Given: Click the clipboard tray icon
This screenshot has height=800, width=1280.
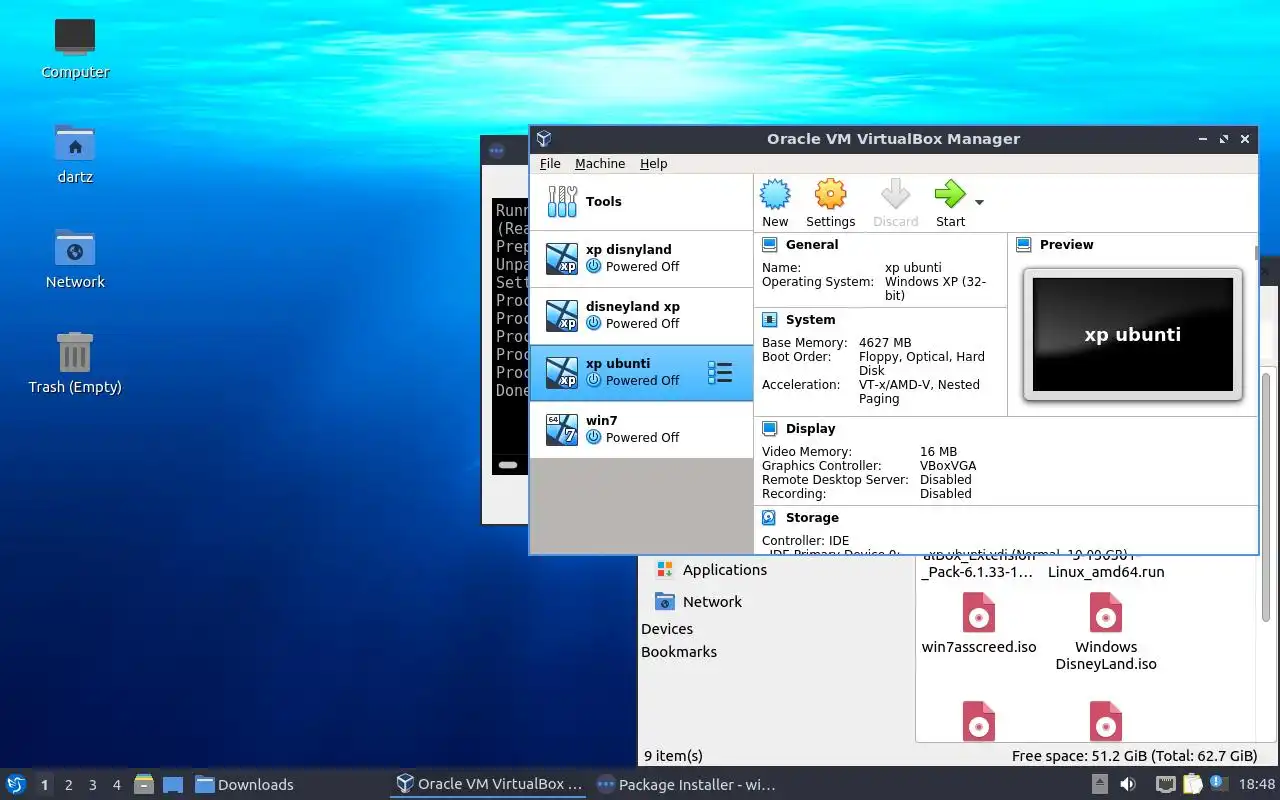Looking at the screenshot, I should coord(1192,784).
